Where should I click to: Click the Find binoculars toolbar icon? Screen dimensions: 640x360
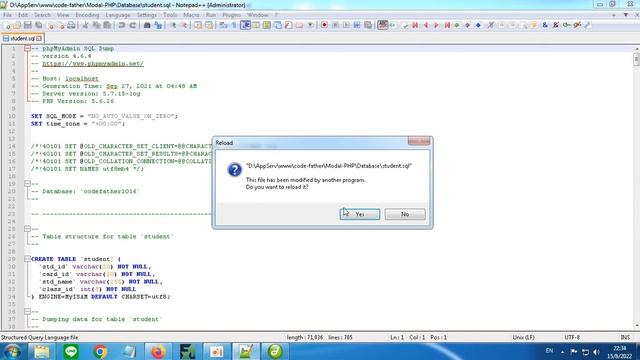147,25
